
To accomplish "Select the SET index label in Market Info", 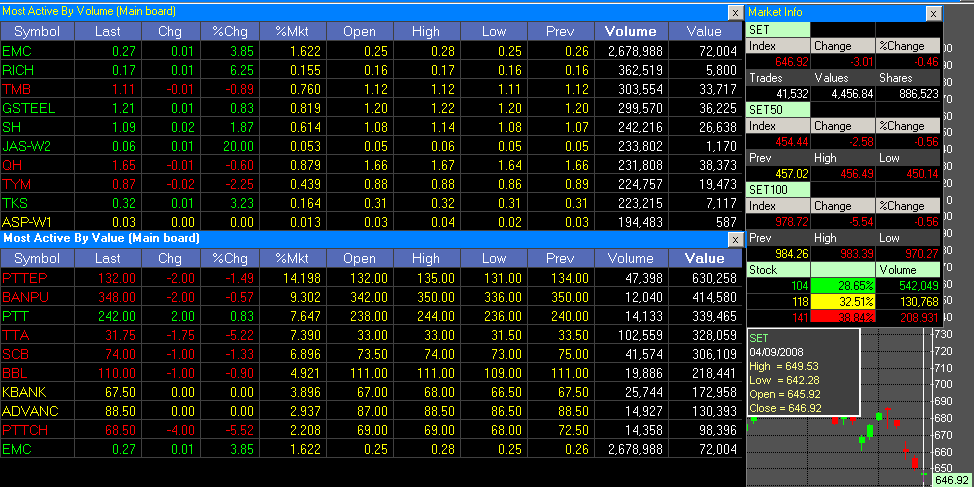I will [778, 29].
